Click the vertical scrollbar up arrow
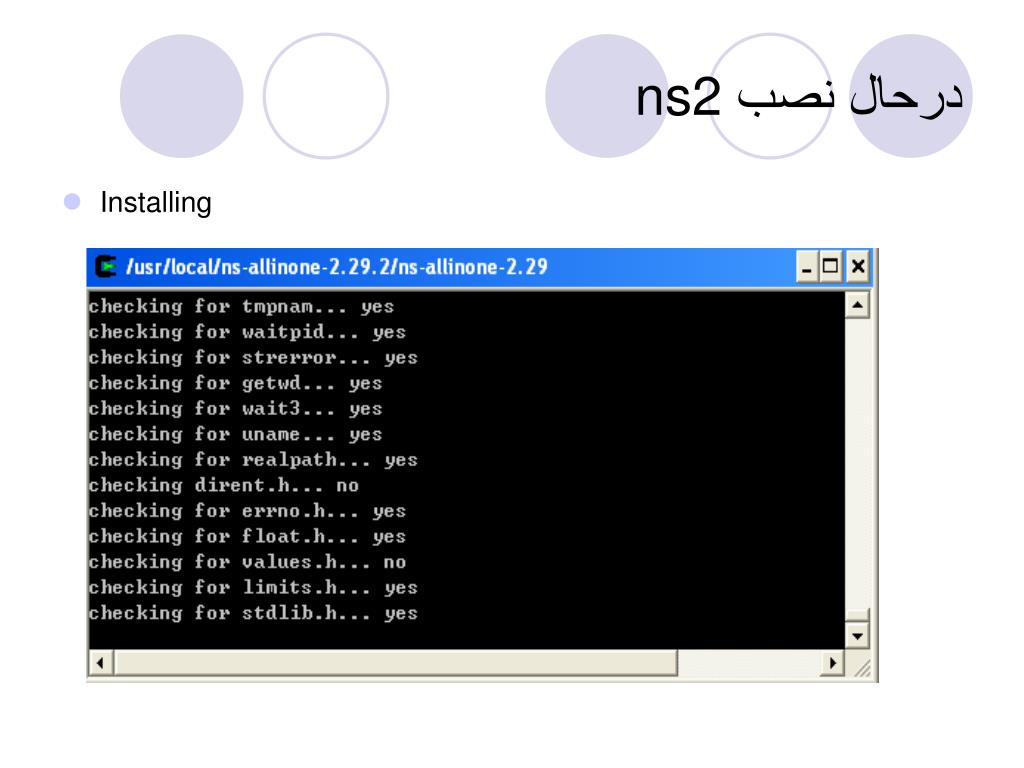Viewport: 1024px width, 768px height. point(857,305)
